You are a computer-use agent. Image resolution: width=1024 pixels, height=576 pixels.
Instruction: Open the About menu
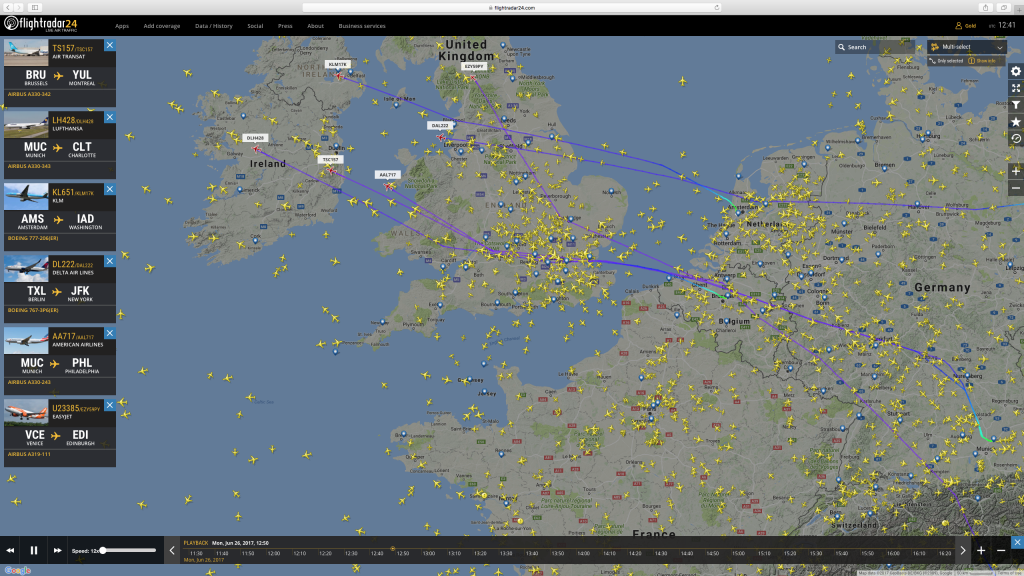pos(315,26)
